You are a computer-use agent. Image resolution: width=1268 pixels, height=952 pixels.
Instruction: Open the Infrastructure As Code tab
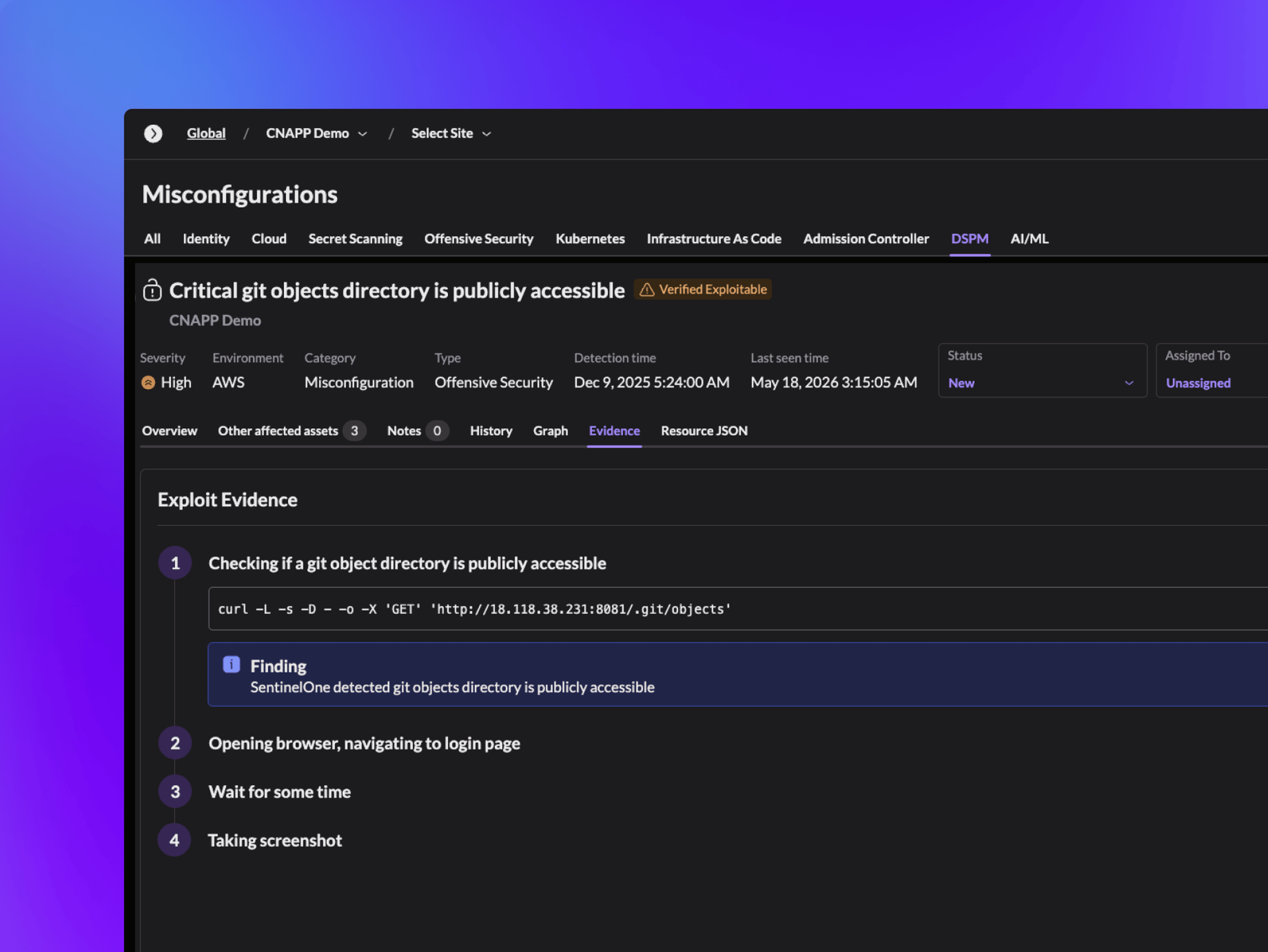pyautogui.click(x=714, y=239)
